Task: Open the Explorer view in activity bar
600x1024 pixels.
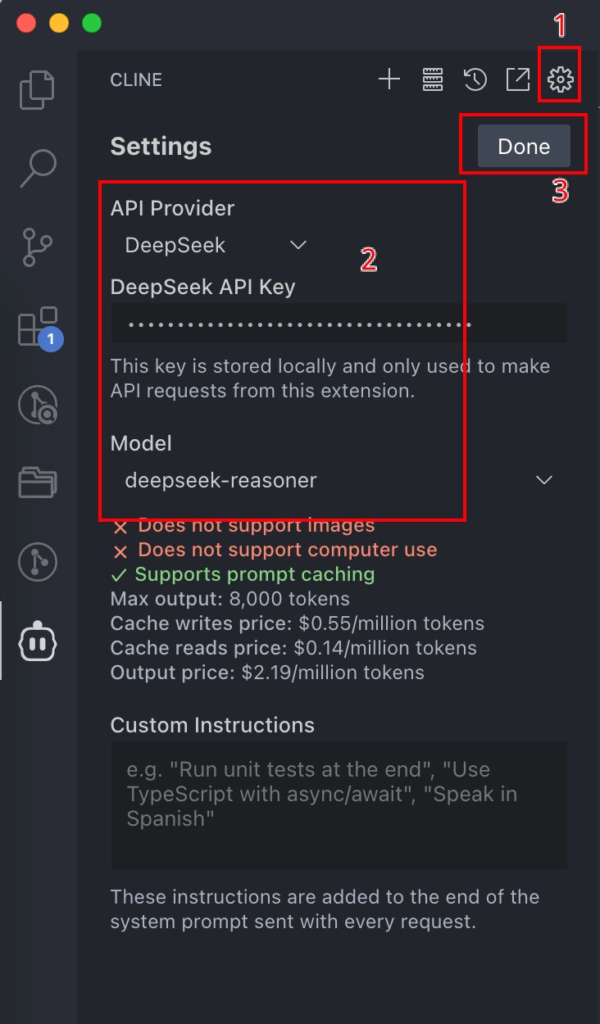Action: [37, 89]
